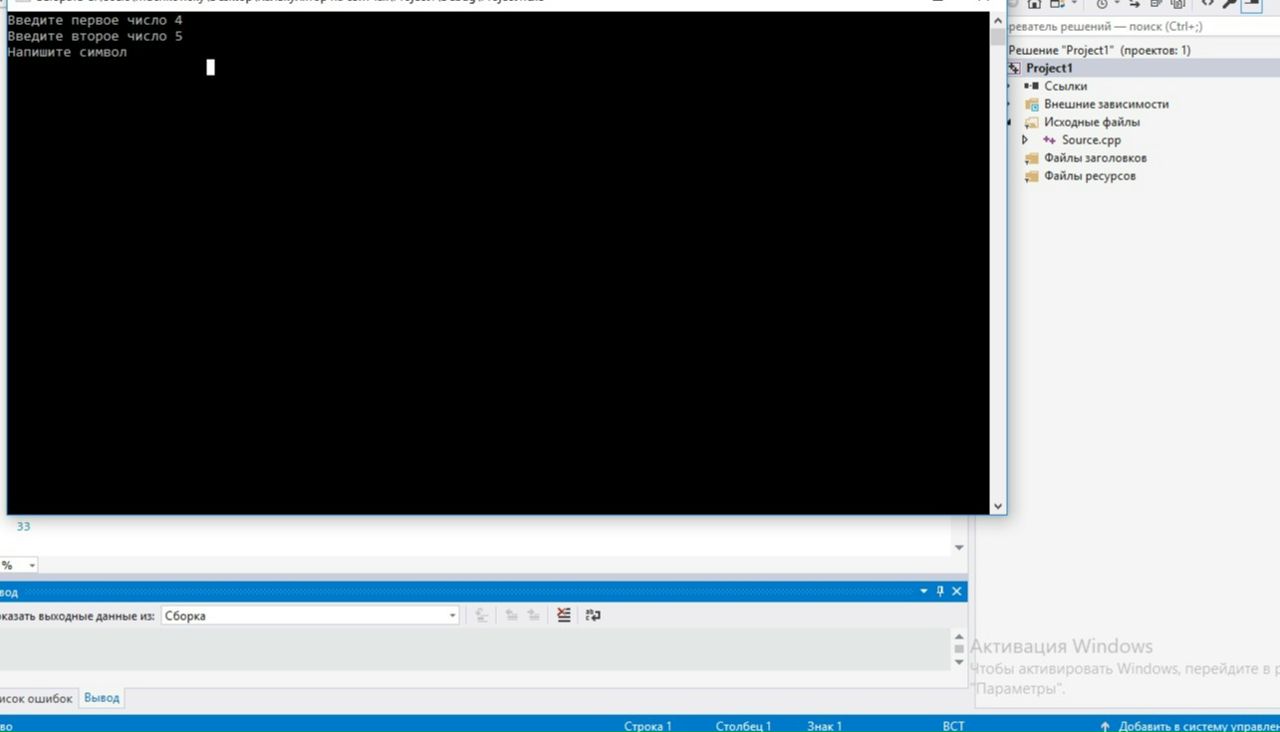Click the ВСТ insert mode indicator
The height and width of the screenshot is (732, 1280).
click(953, 726)
